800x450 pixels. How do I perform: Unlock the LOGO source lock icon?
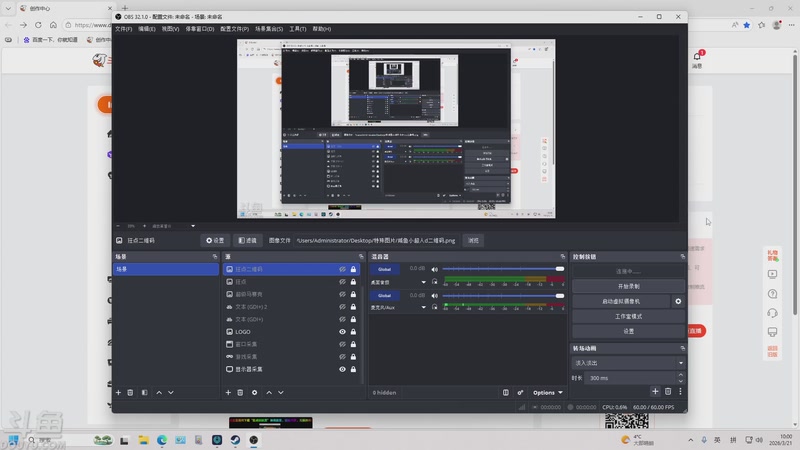click(x=353, y=332)
